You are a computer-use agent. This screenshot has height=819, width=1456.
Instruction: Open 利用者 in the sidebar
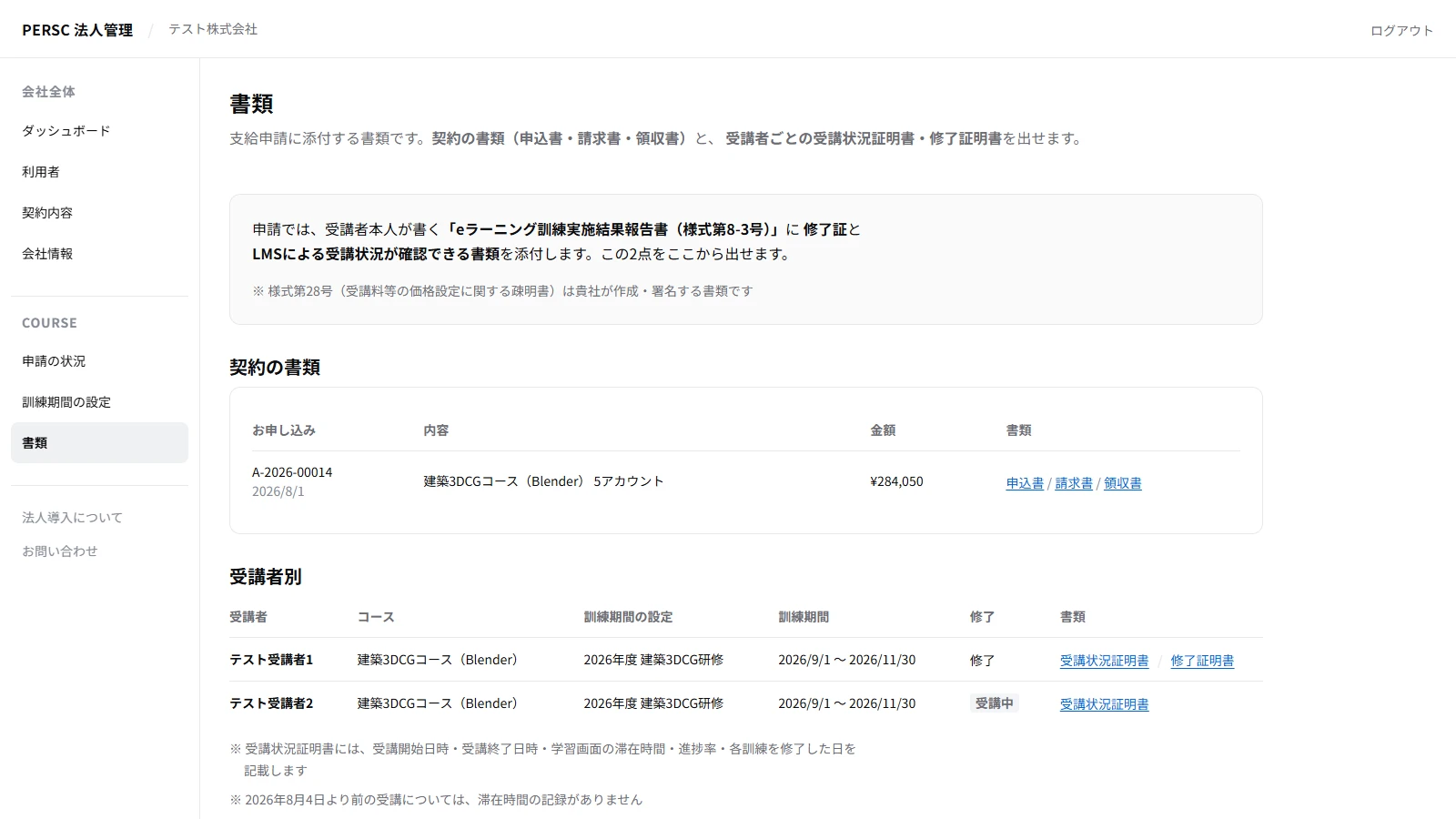(x=99, y=172)
